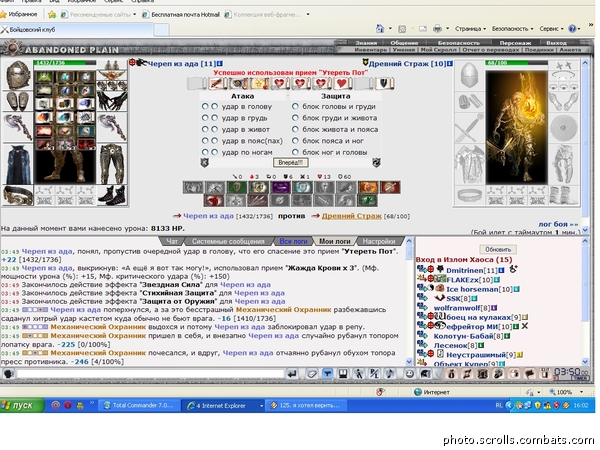Click the helmet item in the left equipment panel
The image size is (600, 450).
18,75
